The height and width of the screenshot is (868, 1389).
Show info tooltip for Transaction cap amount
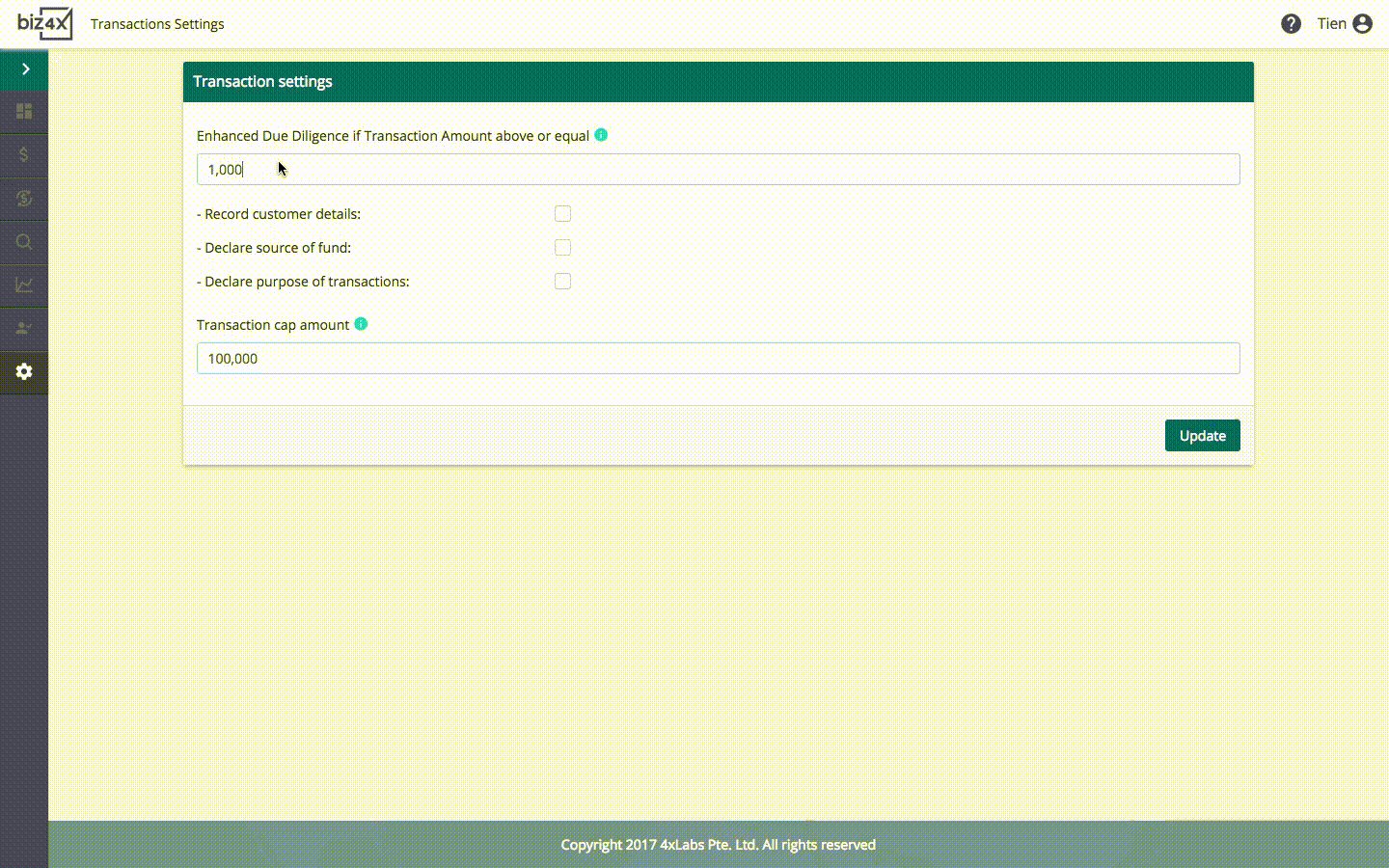(361, 324)
